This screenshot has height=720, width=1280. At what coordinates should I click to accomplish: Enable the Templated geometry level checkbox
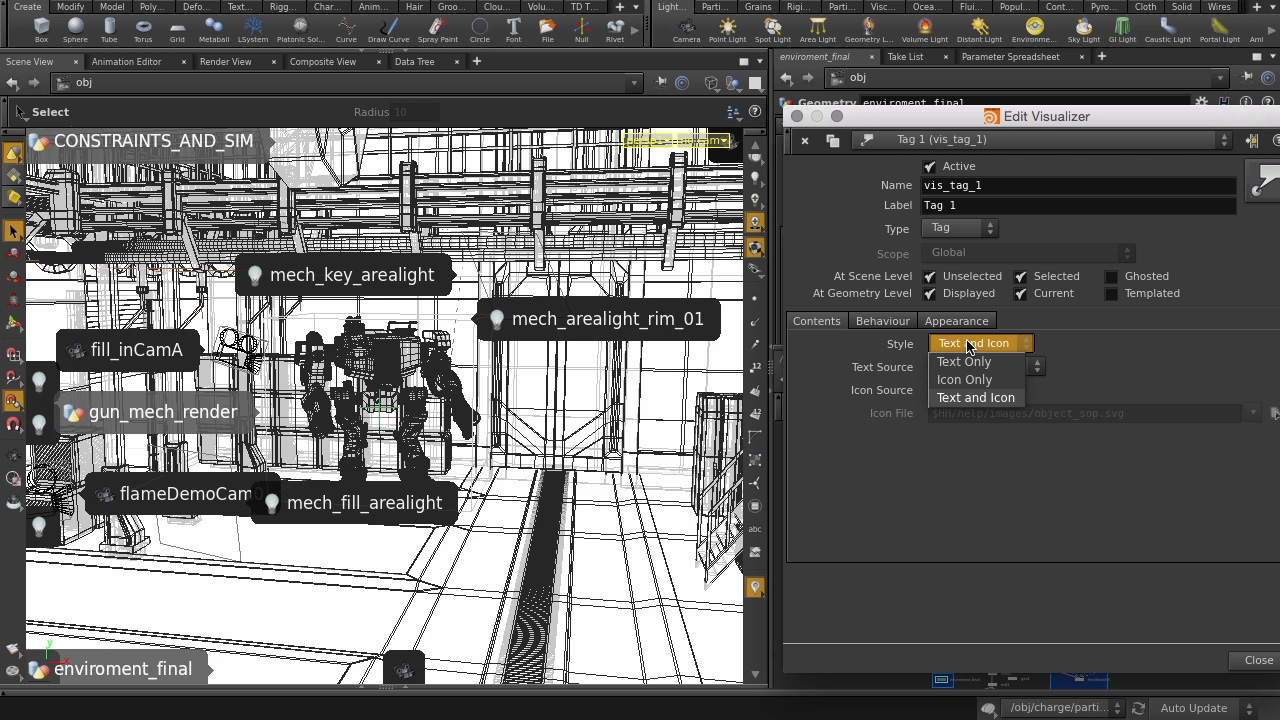click(1111, 294)
